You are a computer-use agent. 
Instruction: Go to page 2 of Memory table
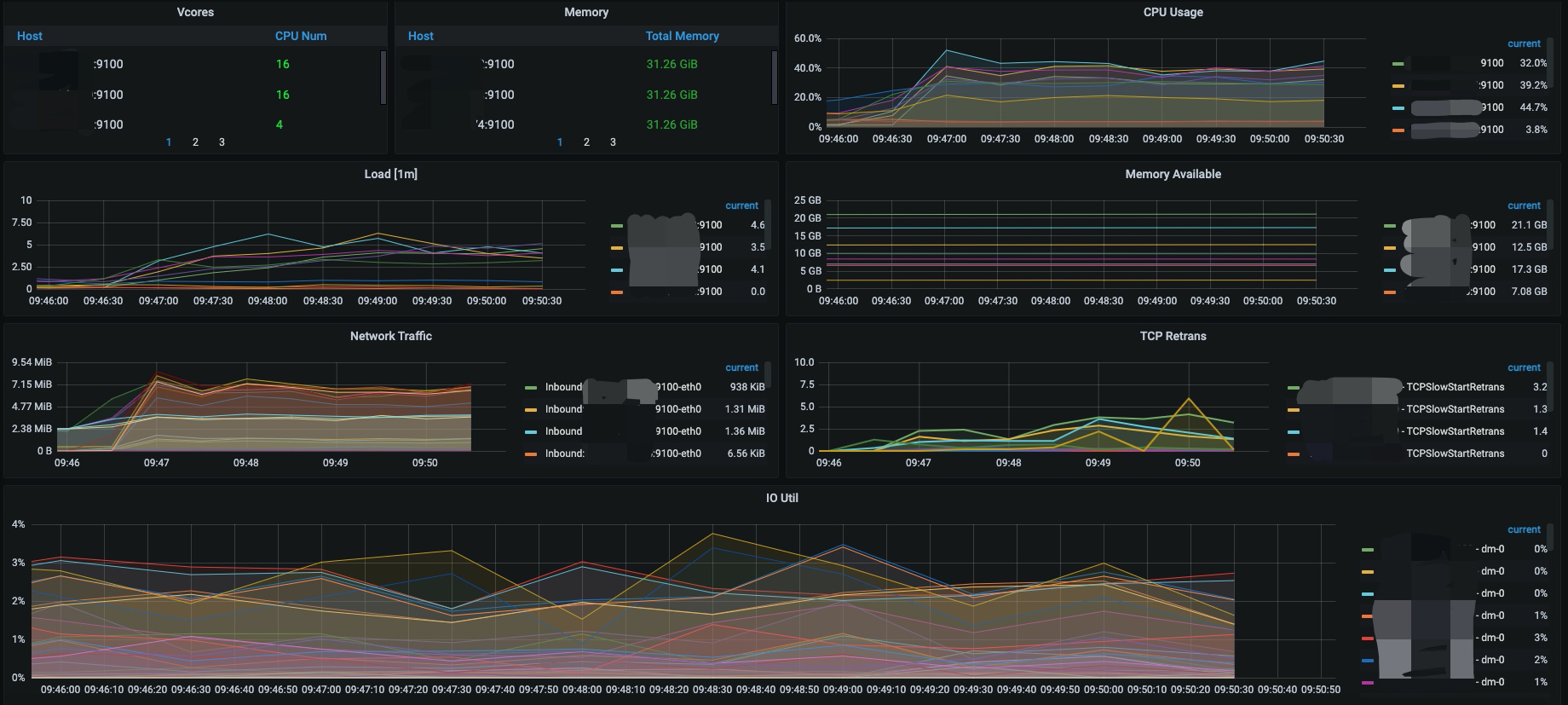[586, 142]
